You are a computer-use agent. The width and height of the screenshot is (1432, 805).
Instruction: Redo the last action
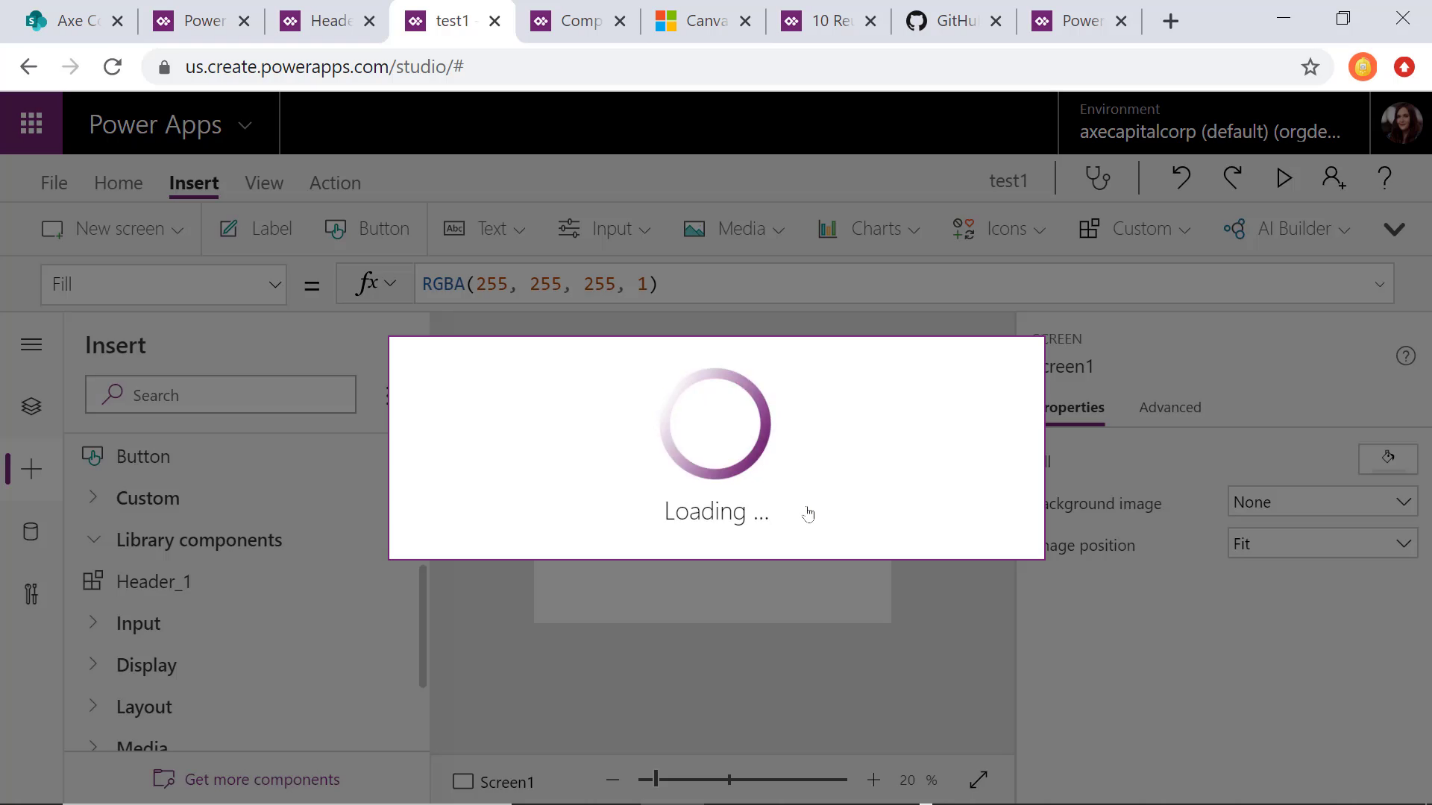1232,178
